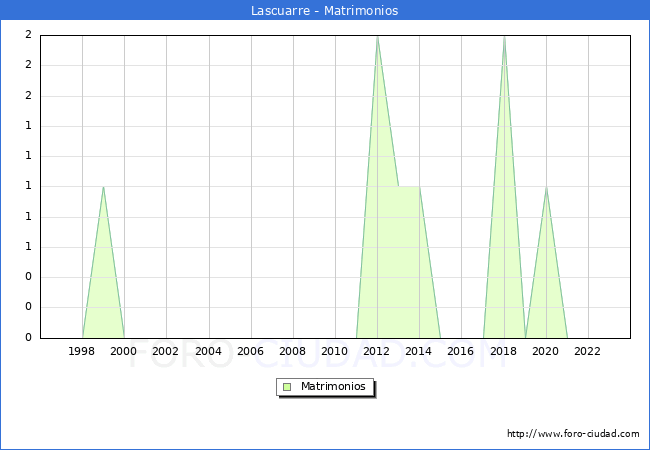This screenshot has height=450, width=650.
Task: Select the 2022 x-axis label
Action: click(x=587, y=351)
